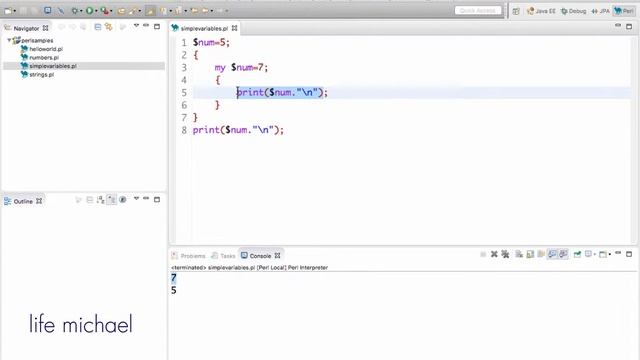Minimize the Console panel

(x=618, y=253)
